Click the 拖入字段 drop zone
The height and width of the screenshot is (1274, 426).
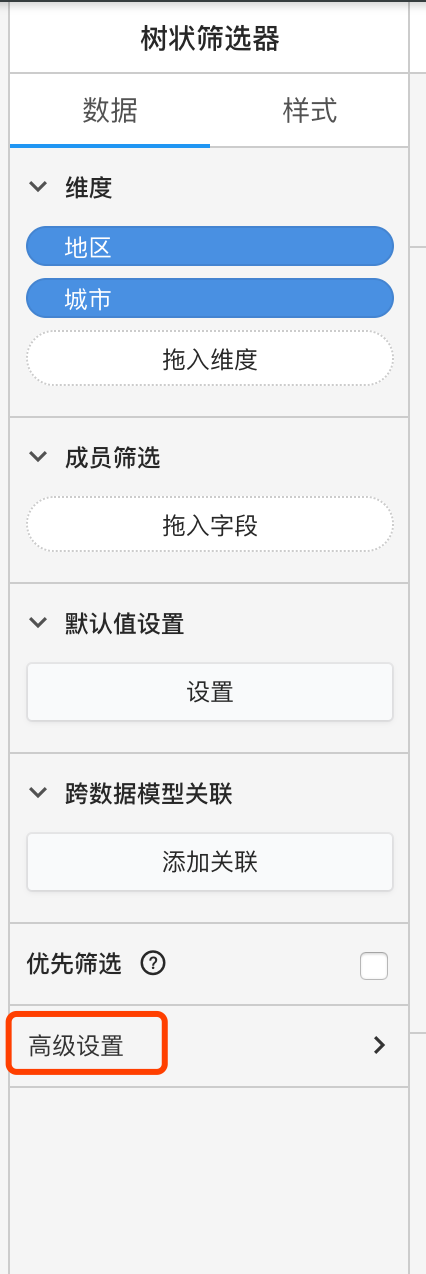click(x=210, y=525)
